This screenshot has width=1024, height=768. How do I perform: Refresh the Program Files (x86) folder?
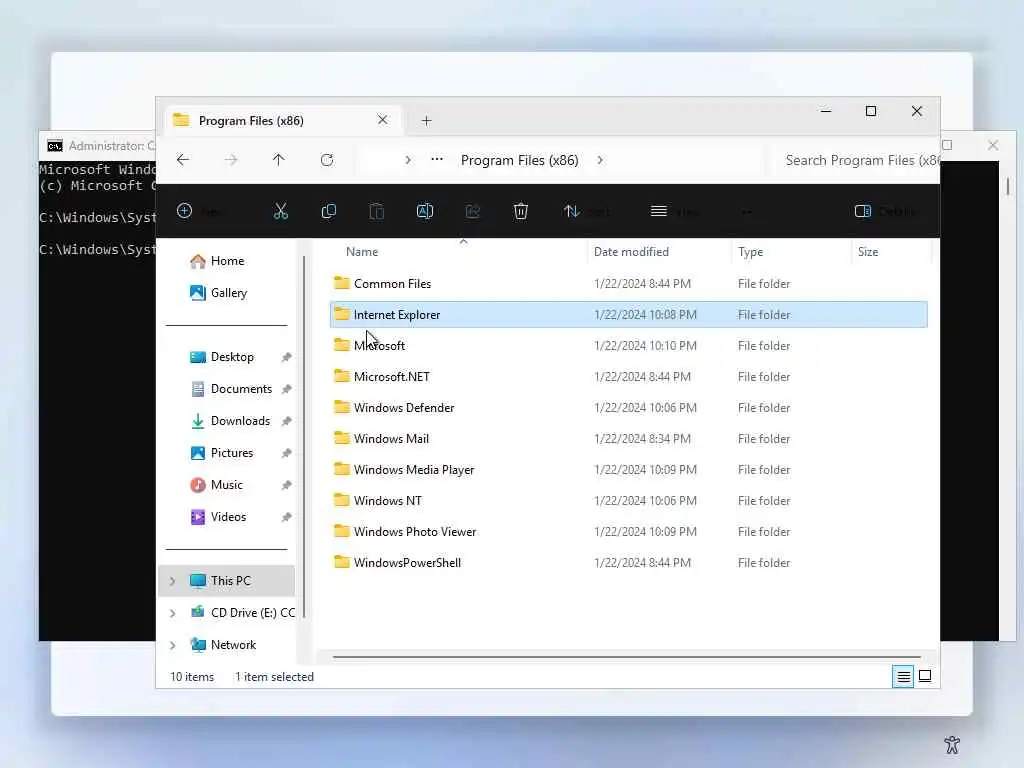click(327, 160)
